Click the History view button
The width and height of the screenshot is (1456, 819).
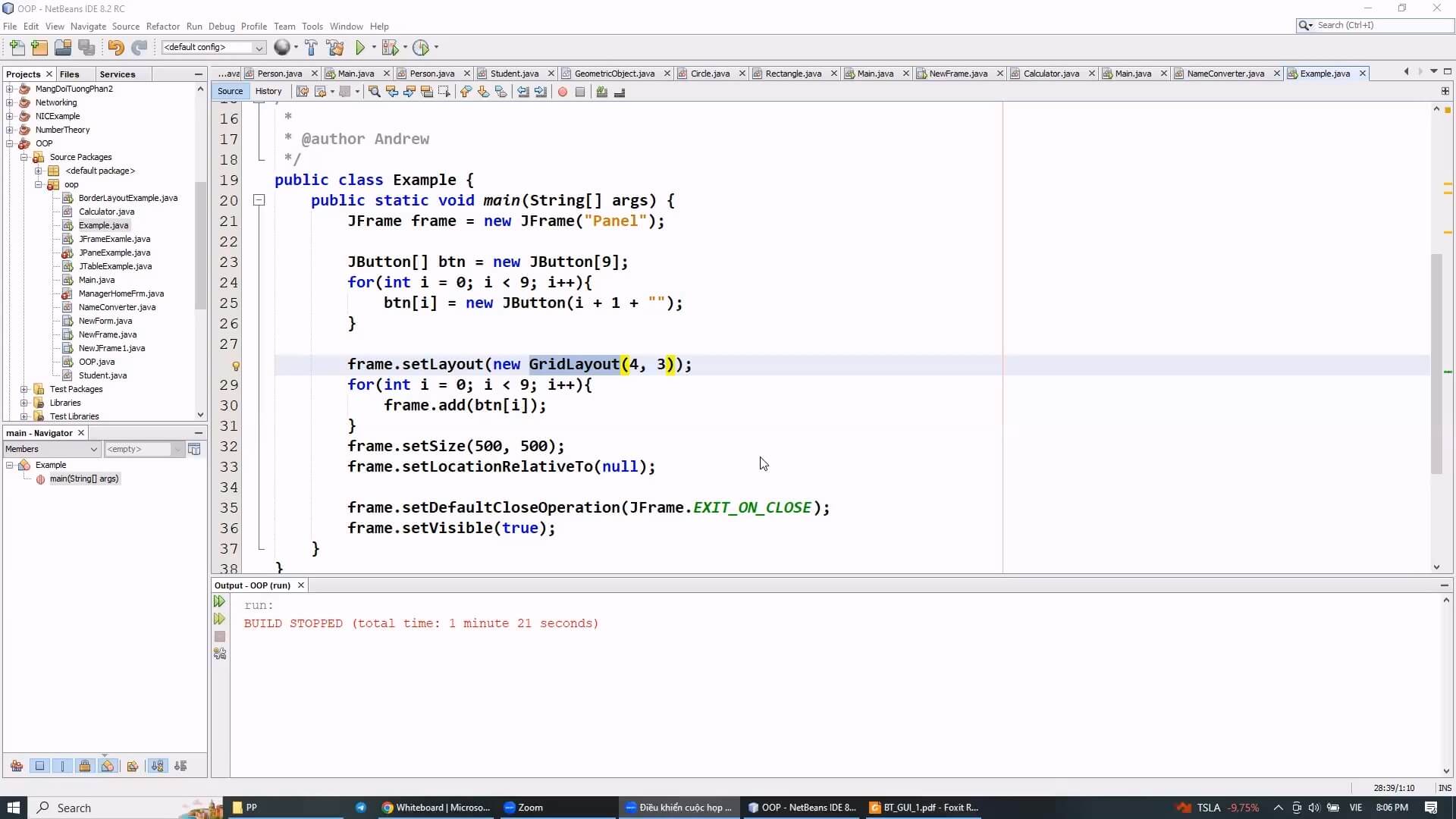[x=268, y=91]
